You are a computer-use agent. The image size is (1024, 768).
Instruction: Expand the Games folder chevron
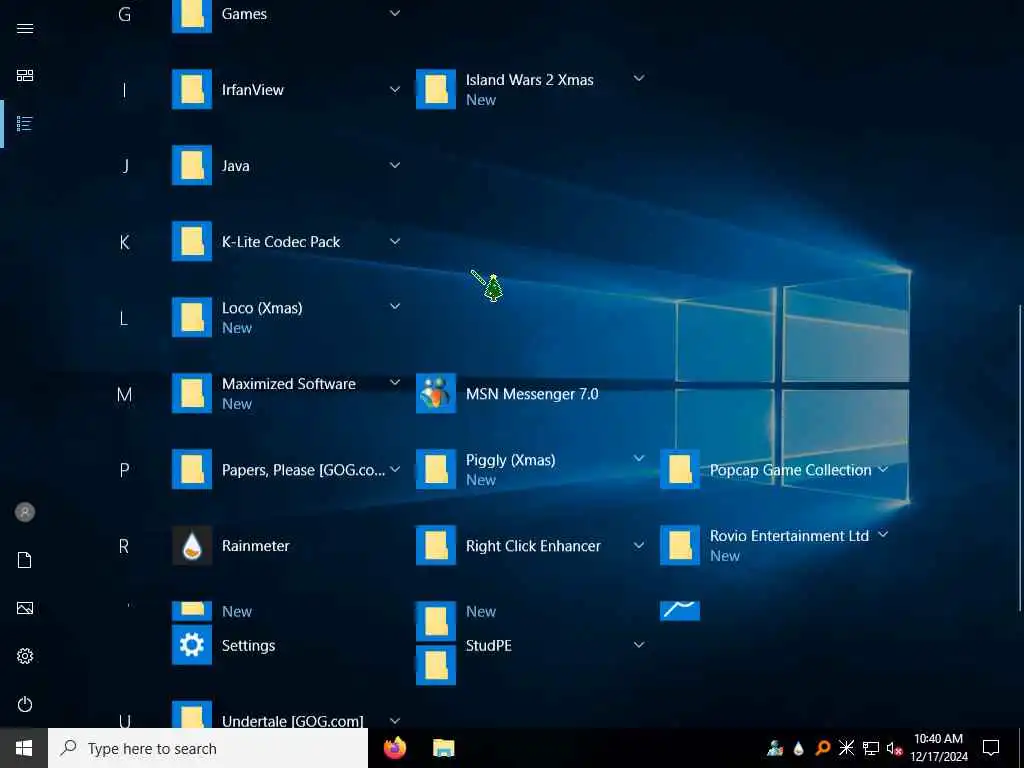(x=395, y=13)
